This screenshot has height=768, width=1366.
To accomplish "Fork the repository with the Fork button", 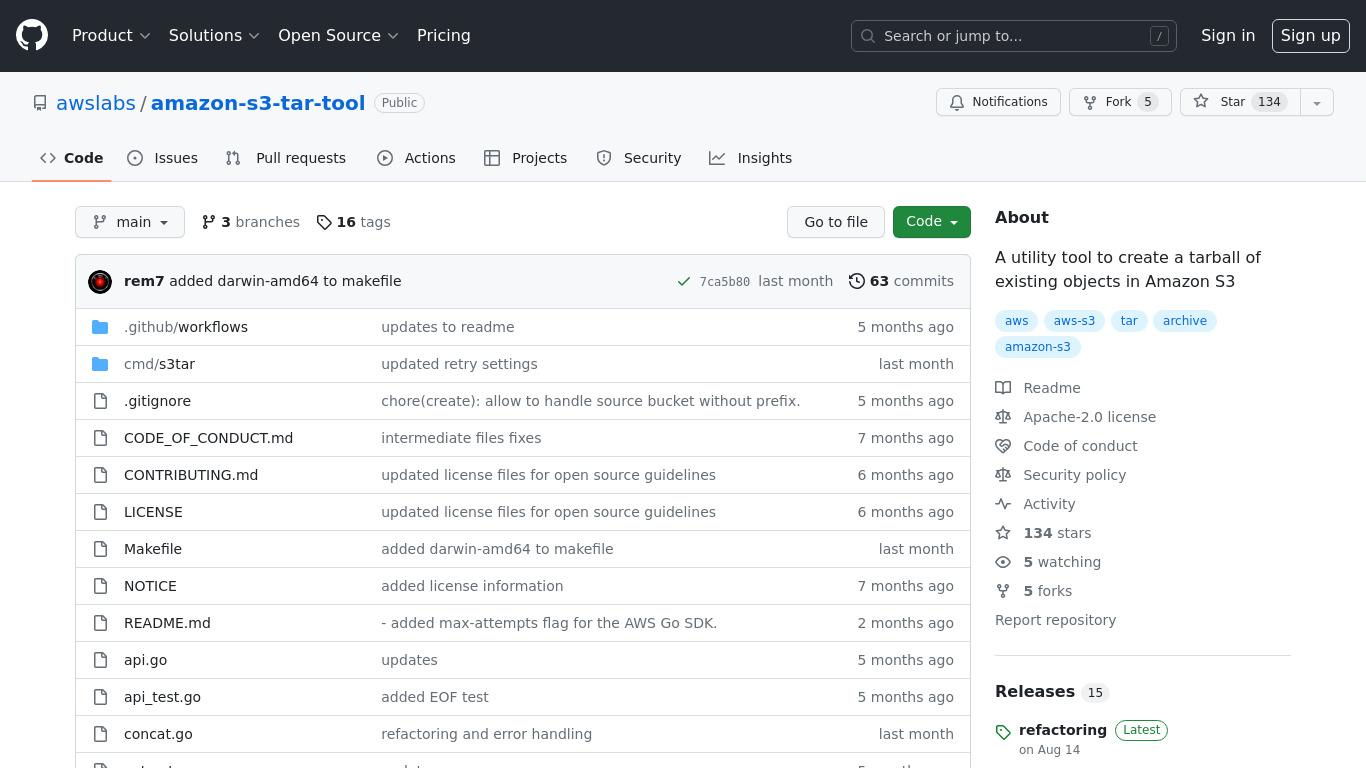I will pyautogui.click(x=1120, y=102).
